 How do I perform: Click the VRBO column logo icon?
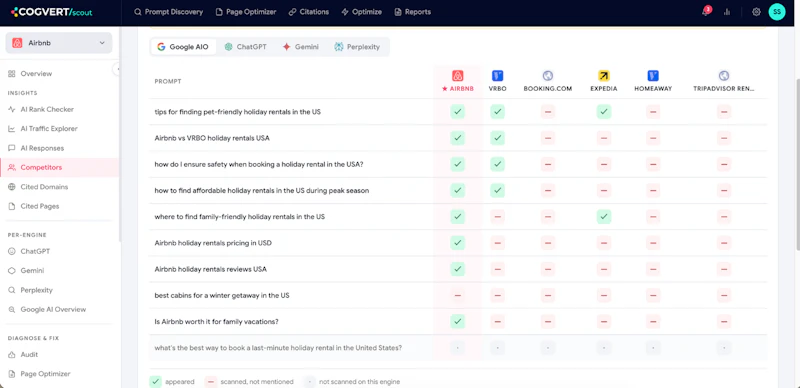click(x=497, y=76)
